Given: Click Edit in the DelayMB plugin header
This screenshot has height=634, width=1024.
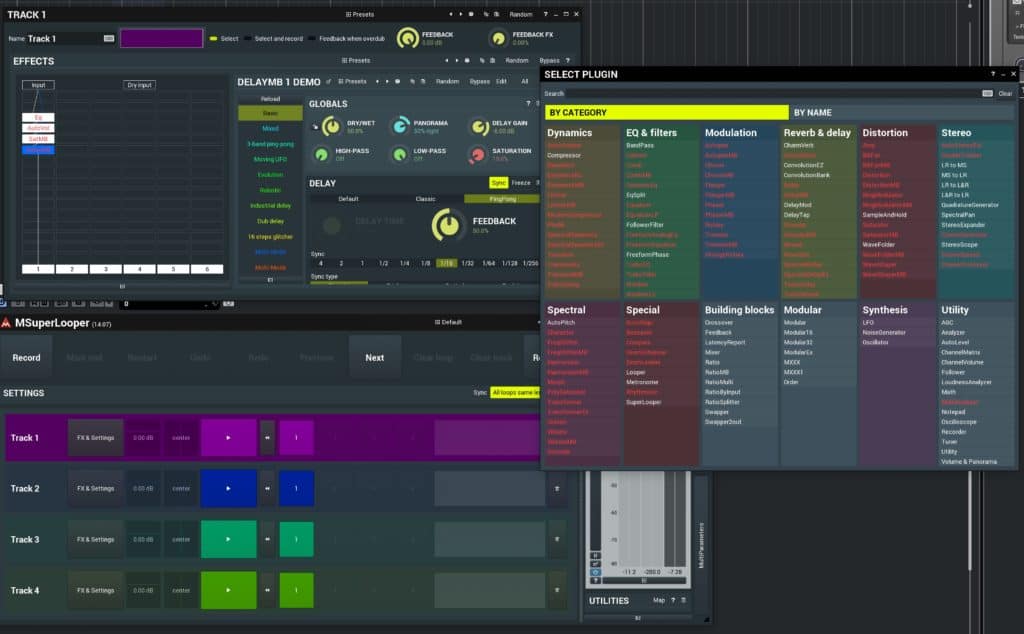Looking at the screenshot, I should tap(502, 82).
